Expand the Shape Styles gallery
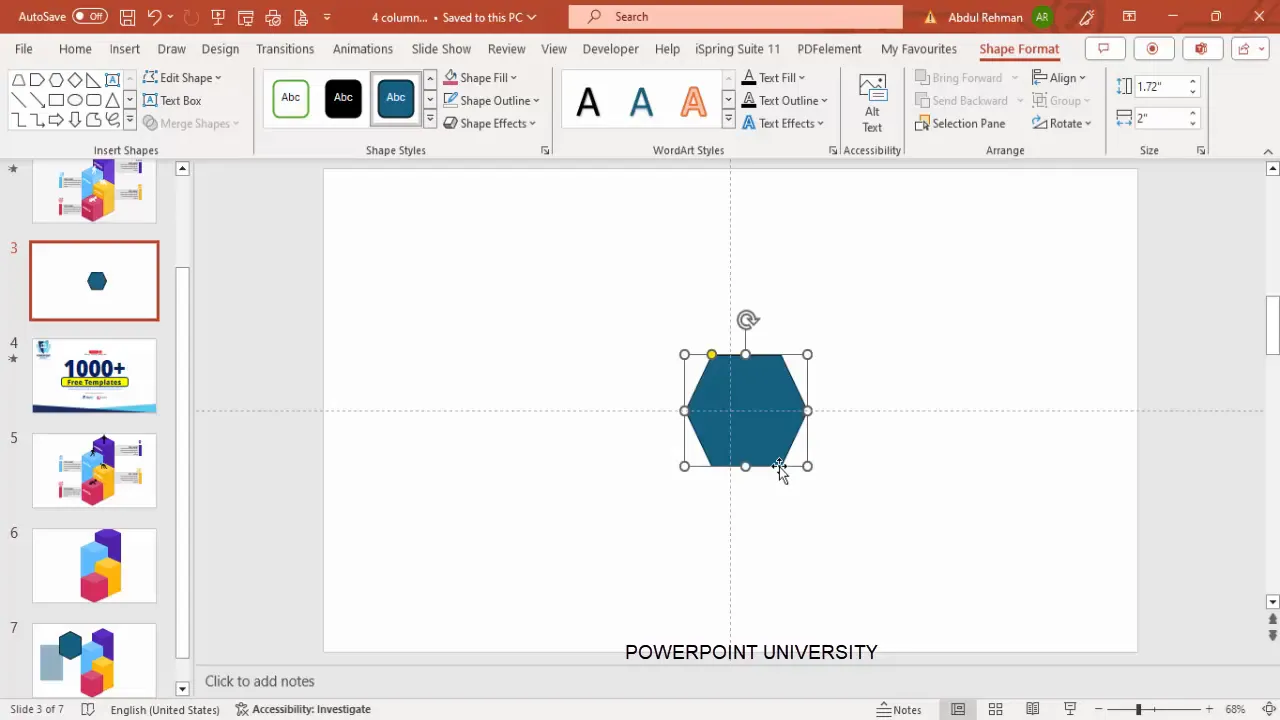The height and width of the screenshot is (720, 1280). pos(430,120)
